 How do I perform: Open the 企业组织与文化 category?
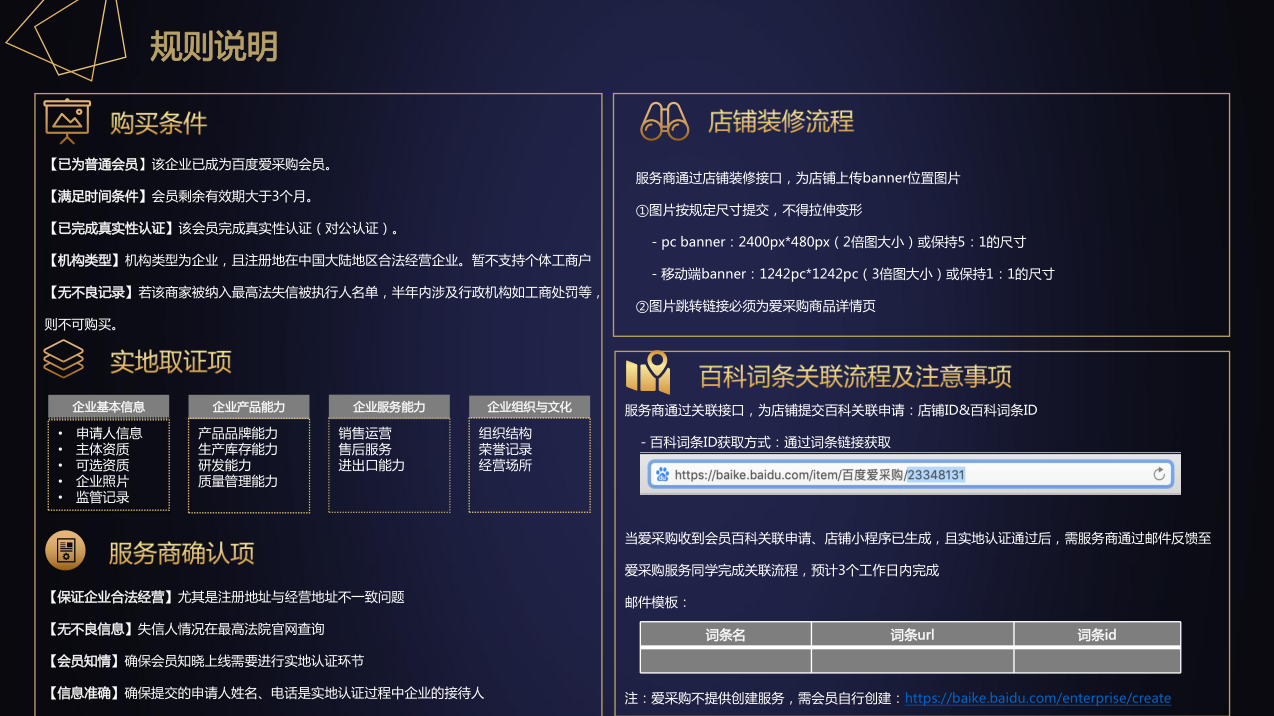528,406
